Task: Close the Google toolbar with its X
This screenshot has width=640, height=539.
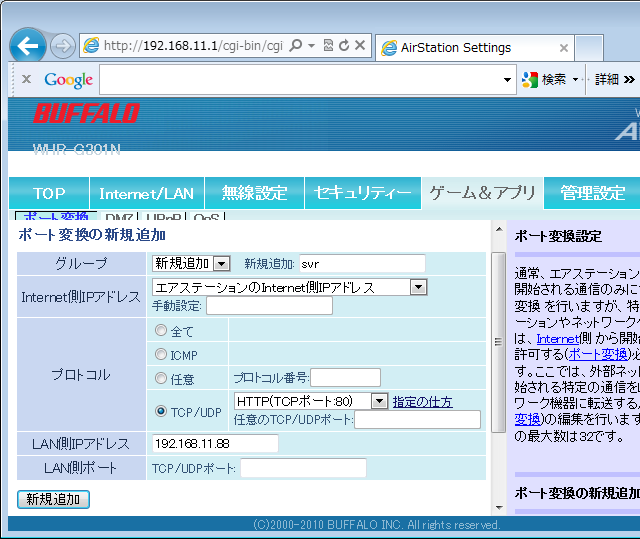Action: pos(26,79)
